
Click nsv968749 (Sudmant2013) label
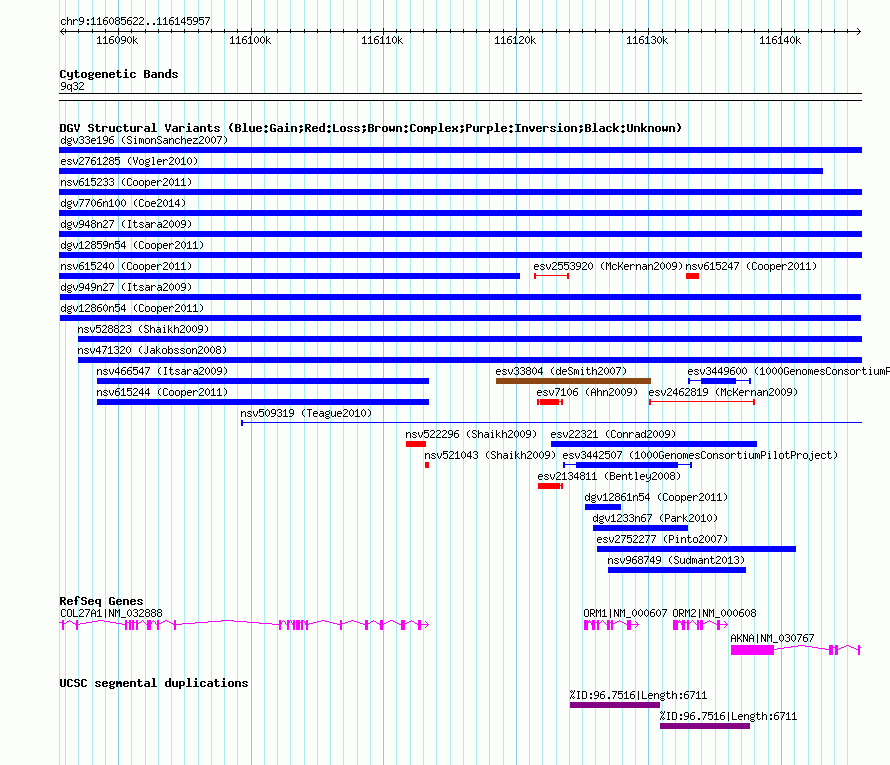(x=676, y=560)
